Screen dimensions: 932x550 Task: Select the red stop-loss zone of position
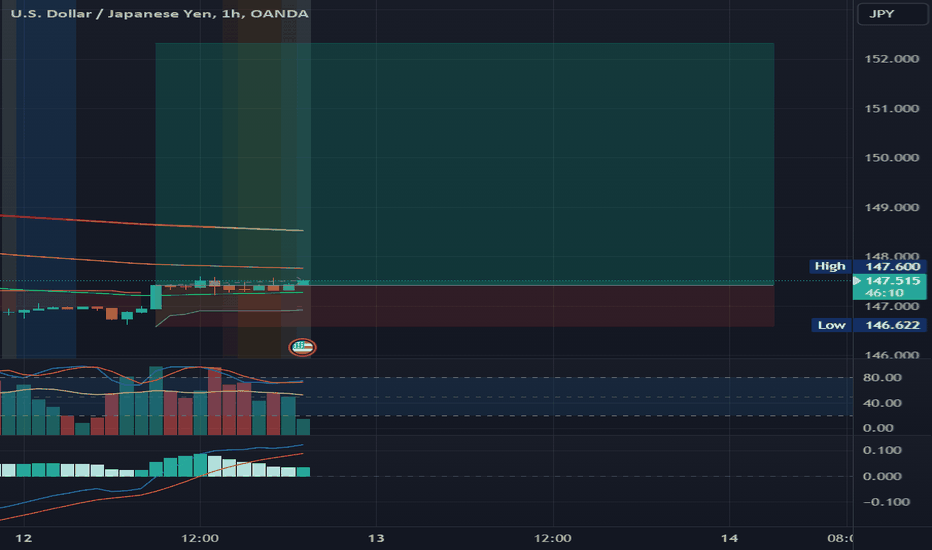[465, 306]
